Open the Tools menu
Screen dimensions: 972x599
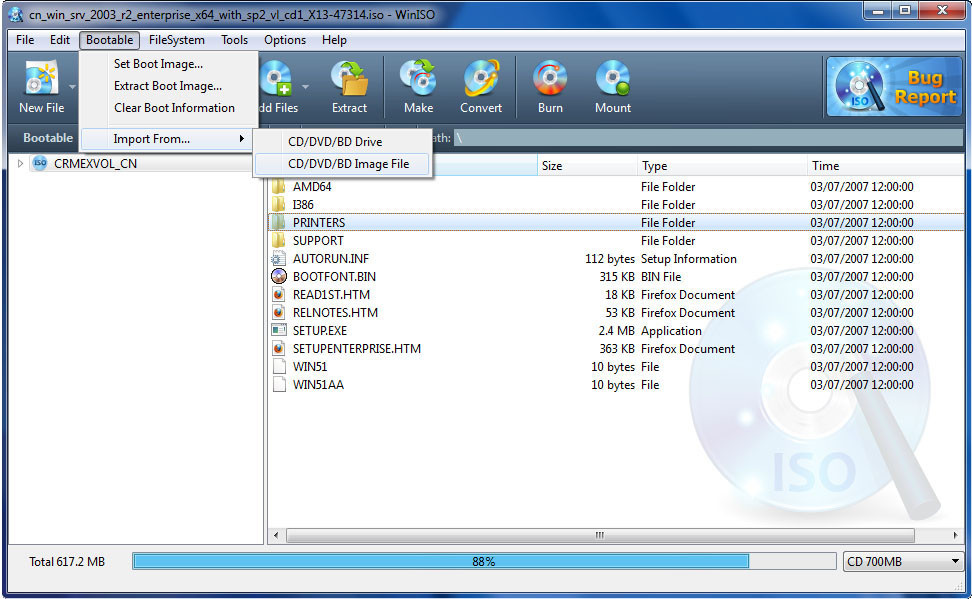[x=234, y=40]
